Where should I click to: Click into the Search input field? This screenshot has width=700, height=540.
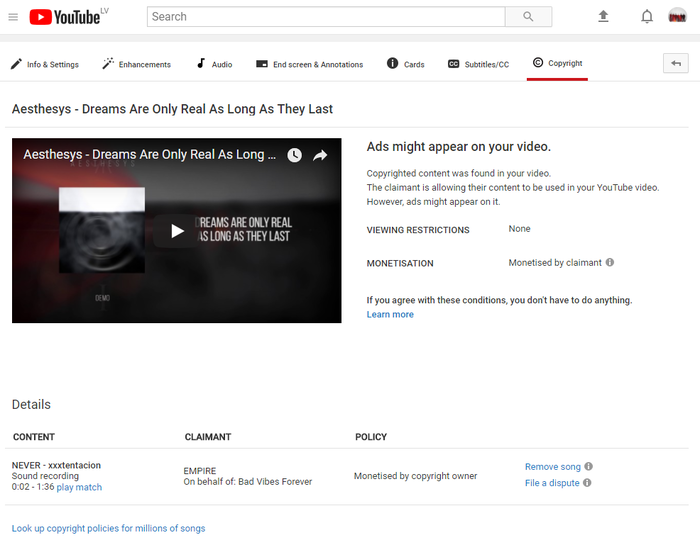[325, 17]
